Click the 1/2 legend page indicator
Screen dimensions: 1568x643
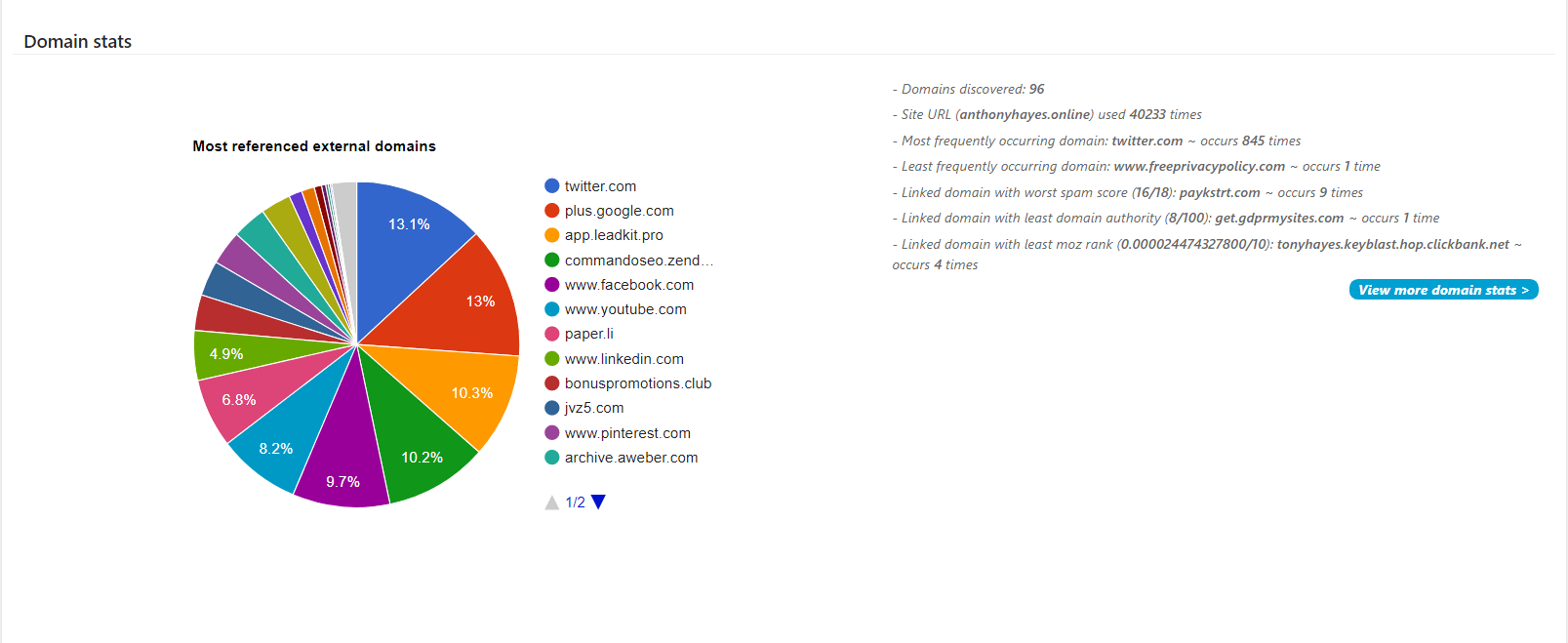576,502
